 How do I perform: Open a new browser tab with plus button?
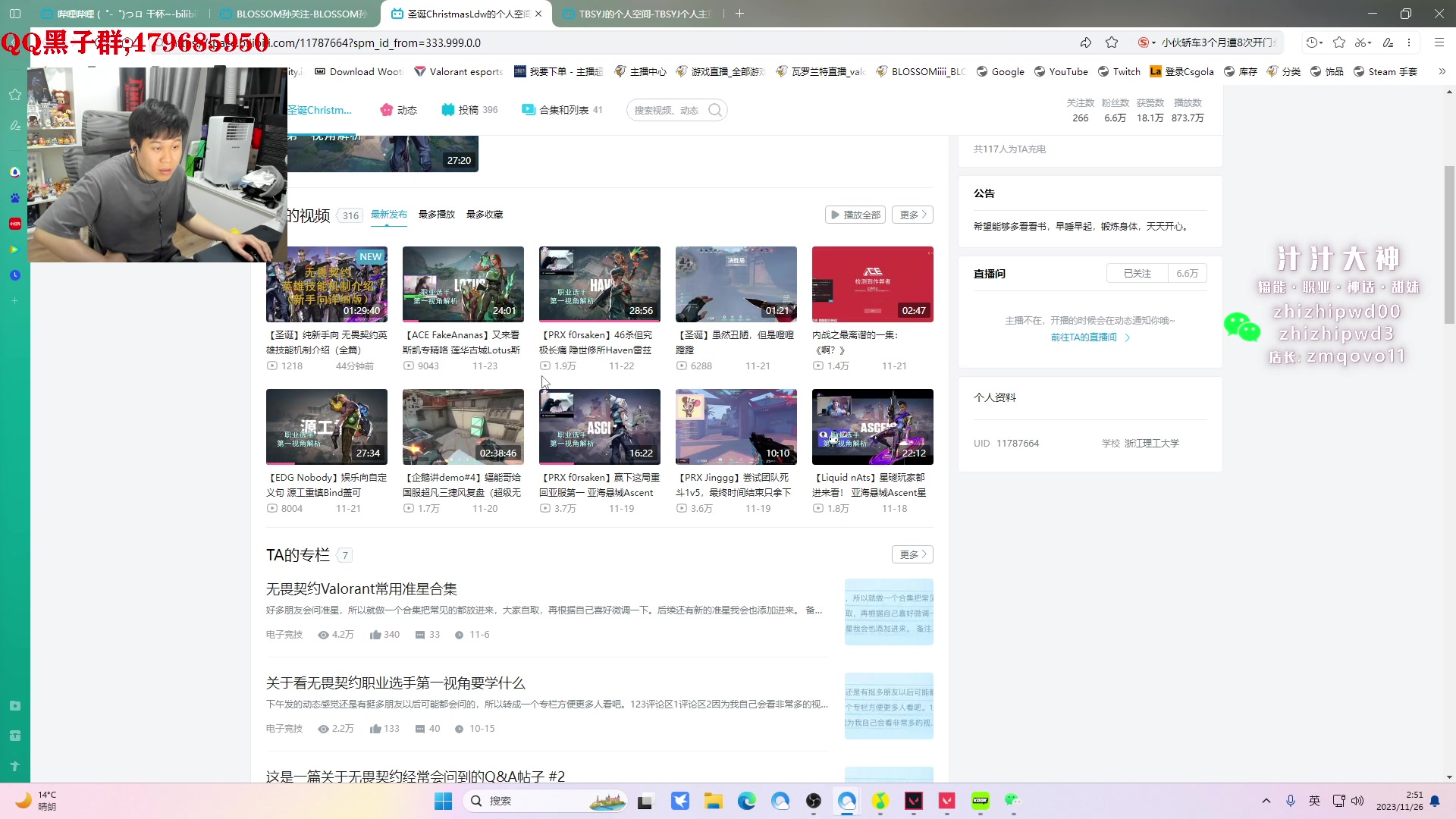pyautogui.click(x=740, y=14)
